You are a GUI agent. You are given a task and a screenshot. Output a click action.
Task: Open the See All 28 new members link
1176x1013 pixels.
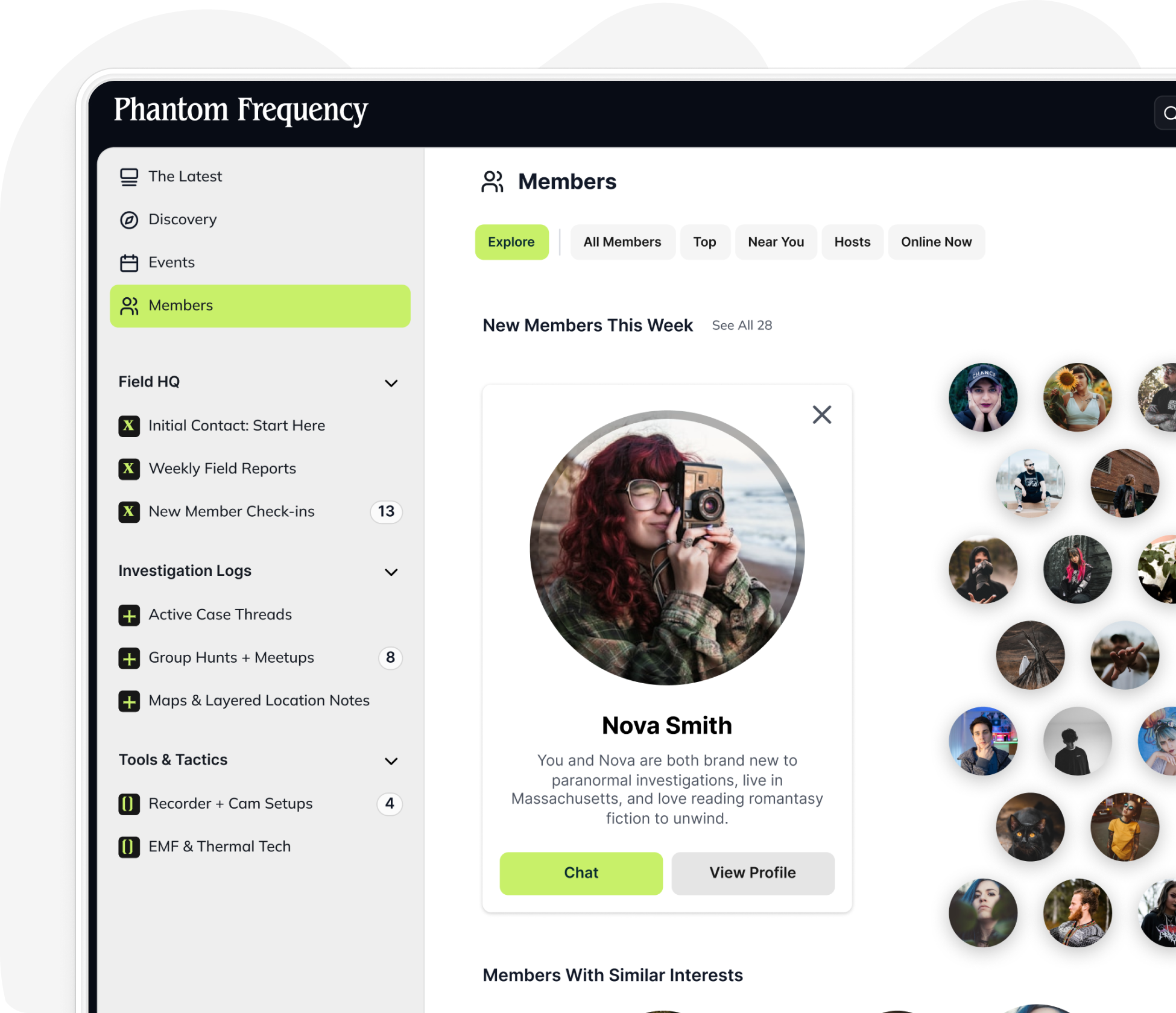(x=742, y=325)
